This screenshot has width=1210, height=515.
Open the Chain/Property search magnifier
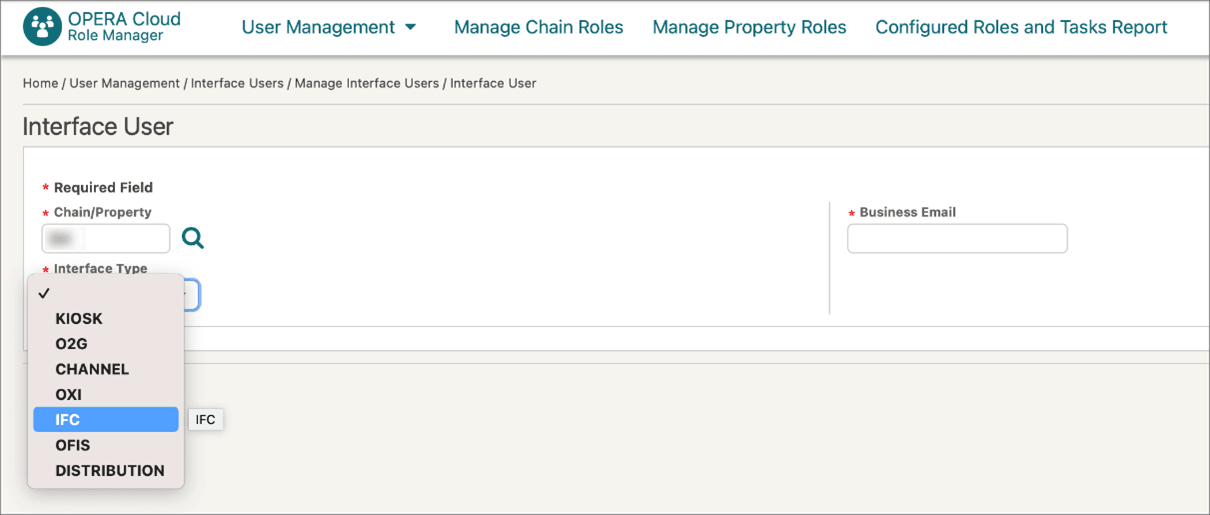[193, 238]
